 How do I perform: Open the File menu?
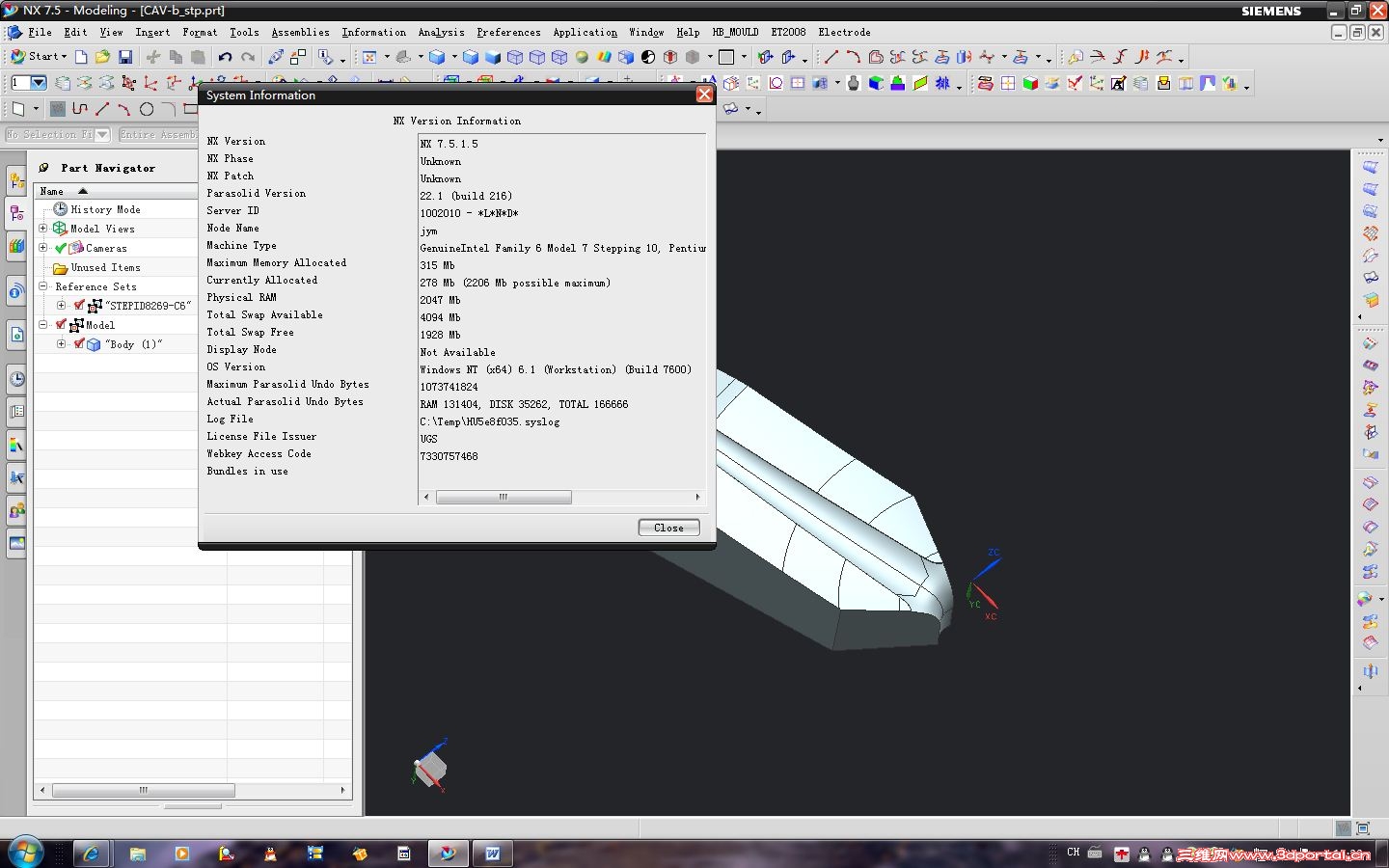40,32
